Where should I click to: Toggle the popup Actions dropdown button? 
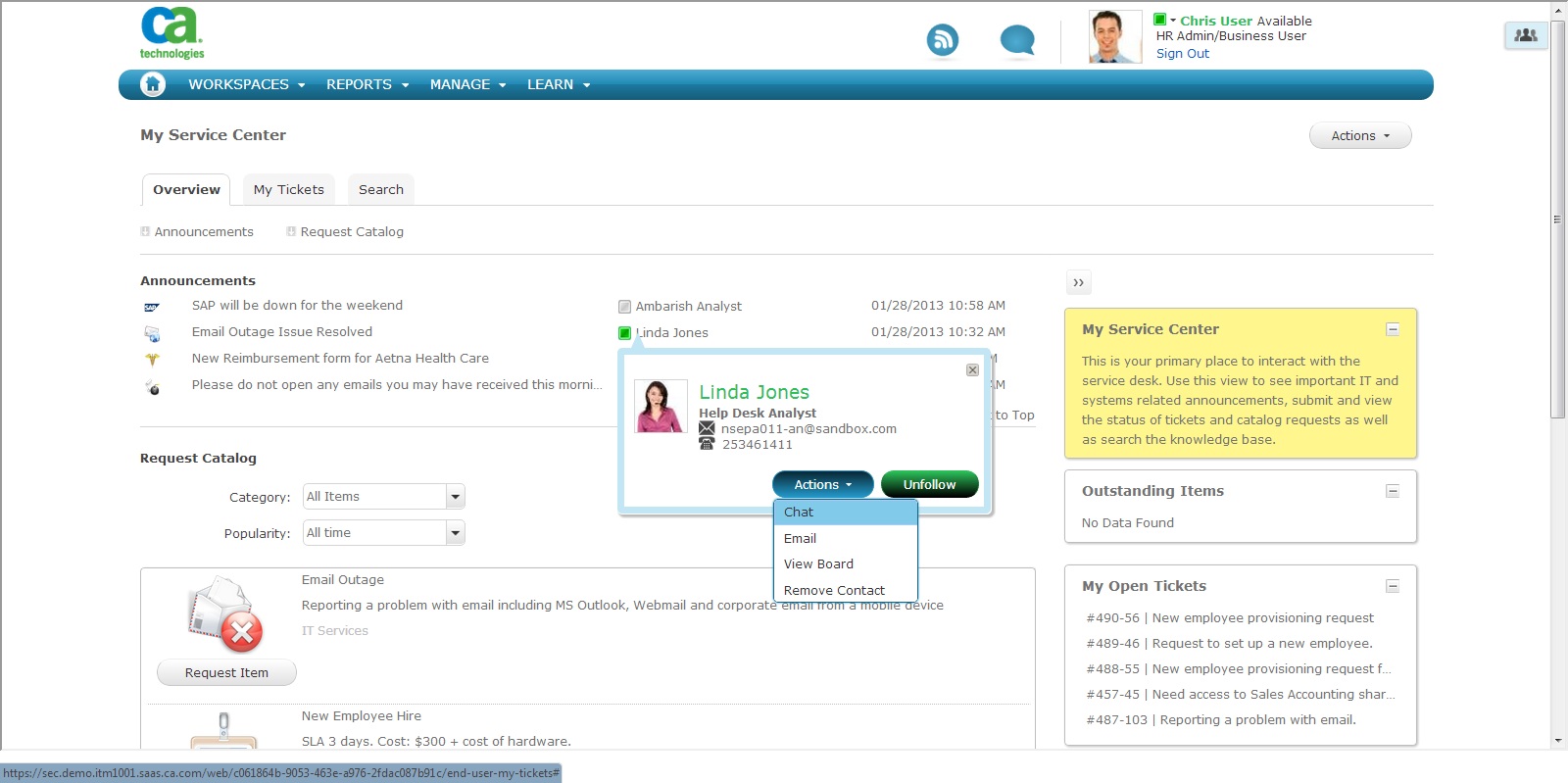822,484
